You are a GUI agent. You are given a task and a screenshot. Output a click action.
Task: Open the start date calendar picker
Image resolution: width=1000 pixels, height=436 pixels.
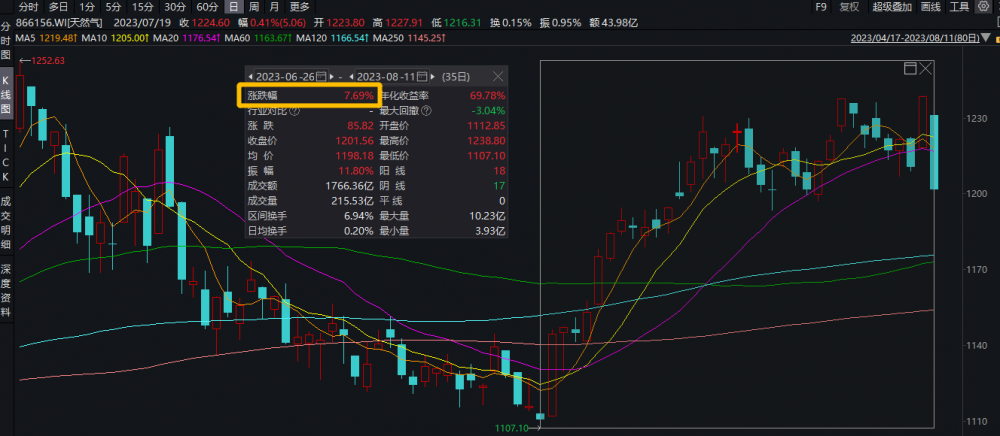(x=321, y=76)
